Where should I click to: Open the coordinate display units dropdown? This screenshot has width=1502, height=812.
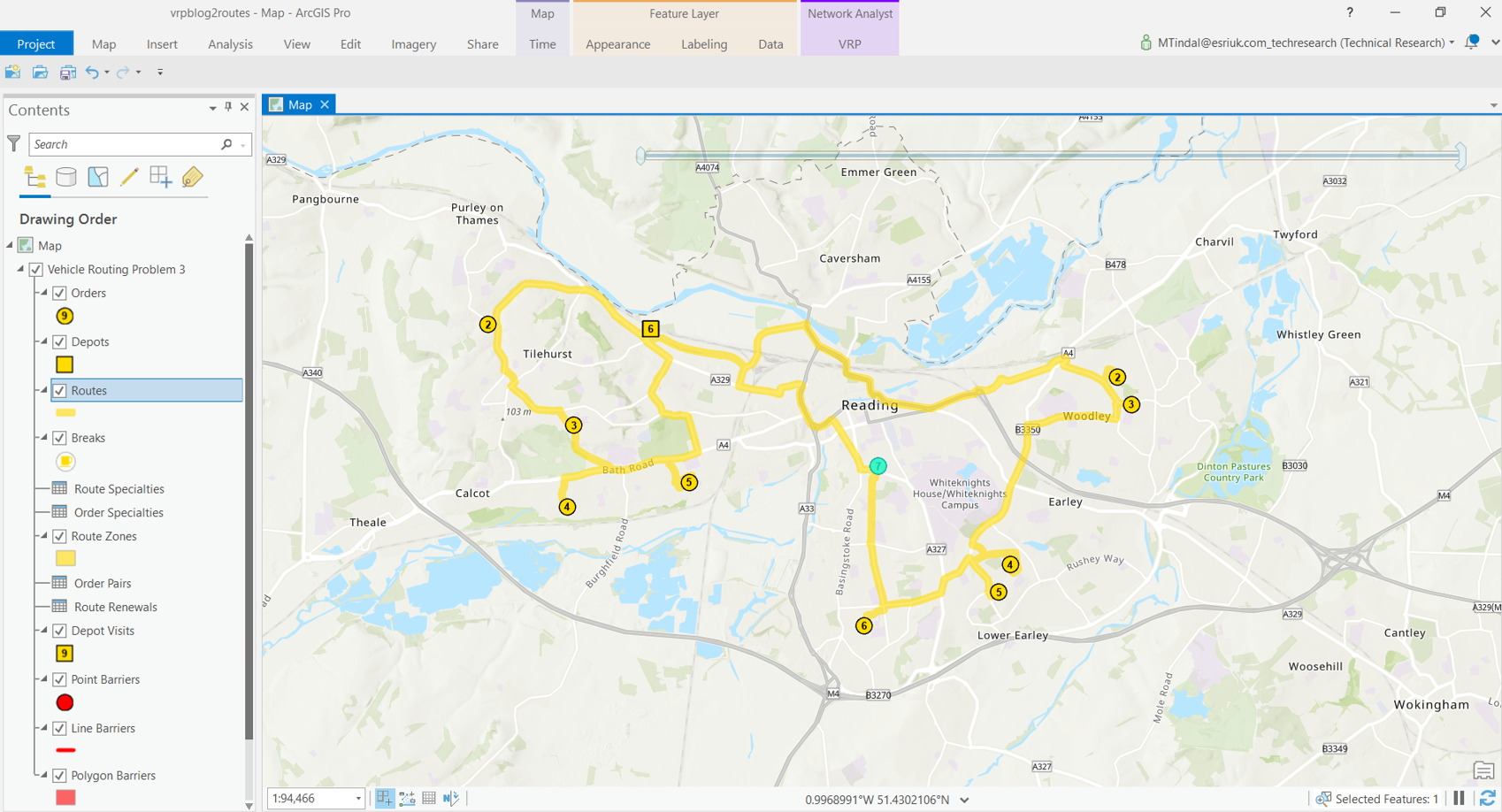pos(965,800)
